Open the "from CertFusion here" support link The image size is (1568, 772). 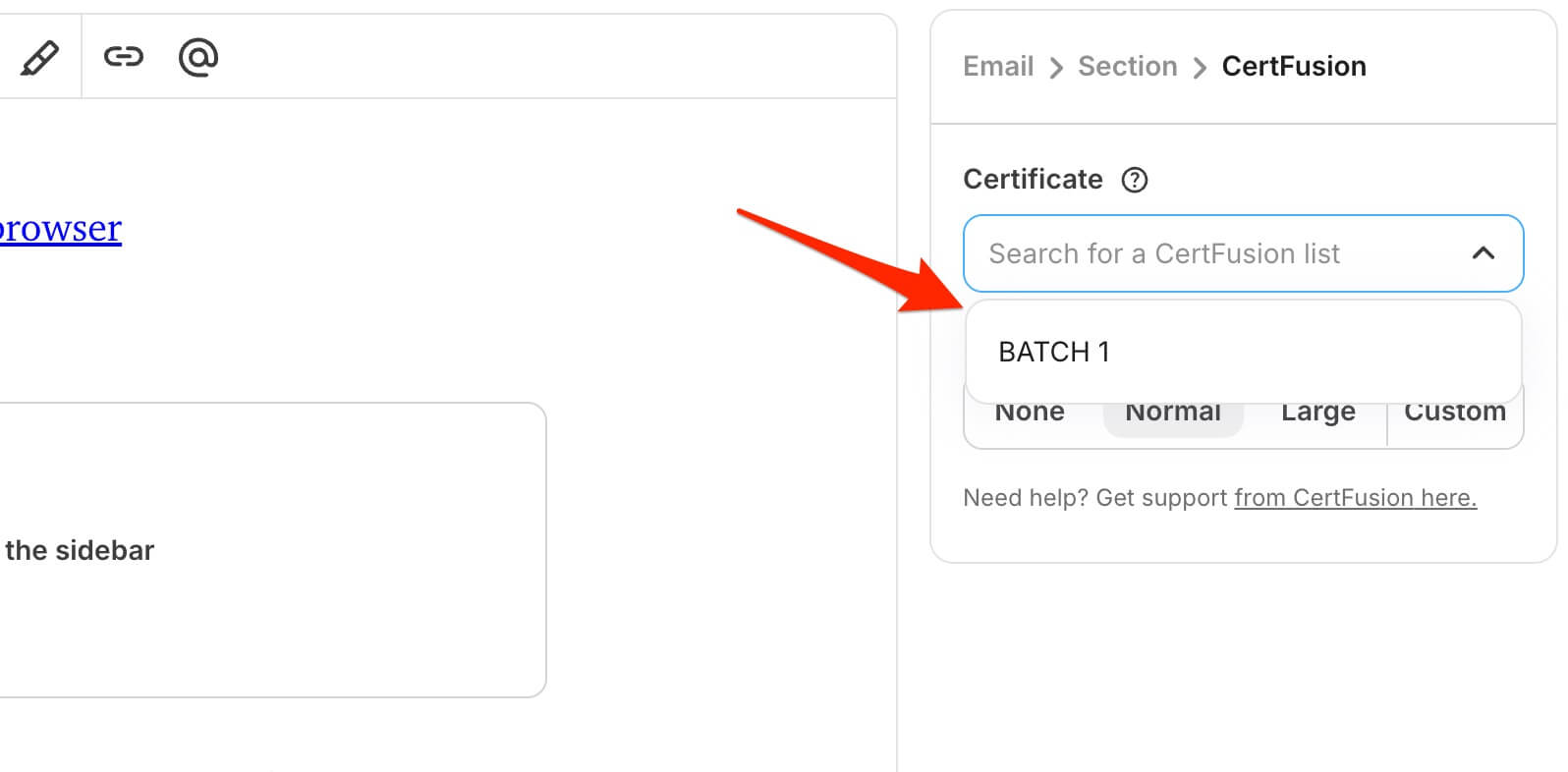1355,498
